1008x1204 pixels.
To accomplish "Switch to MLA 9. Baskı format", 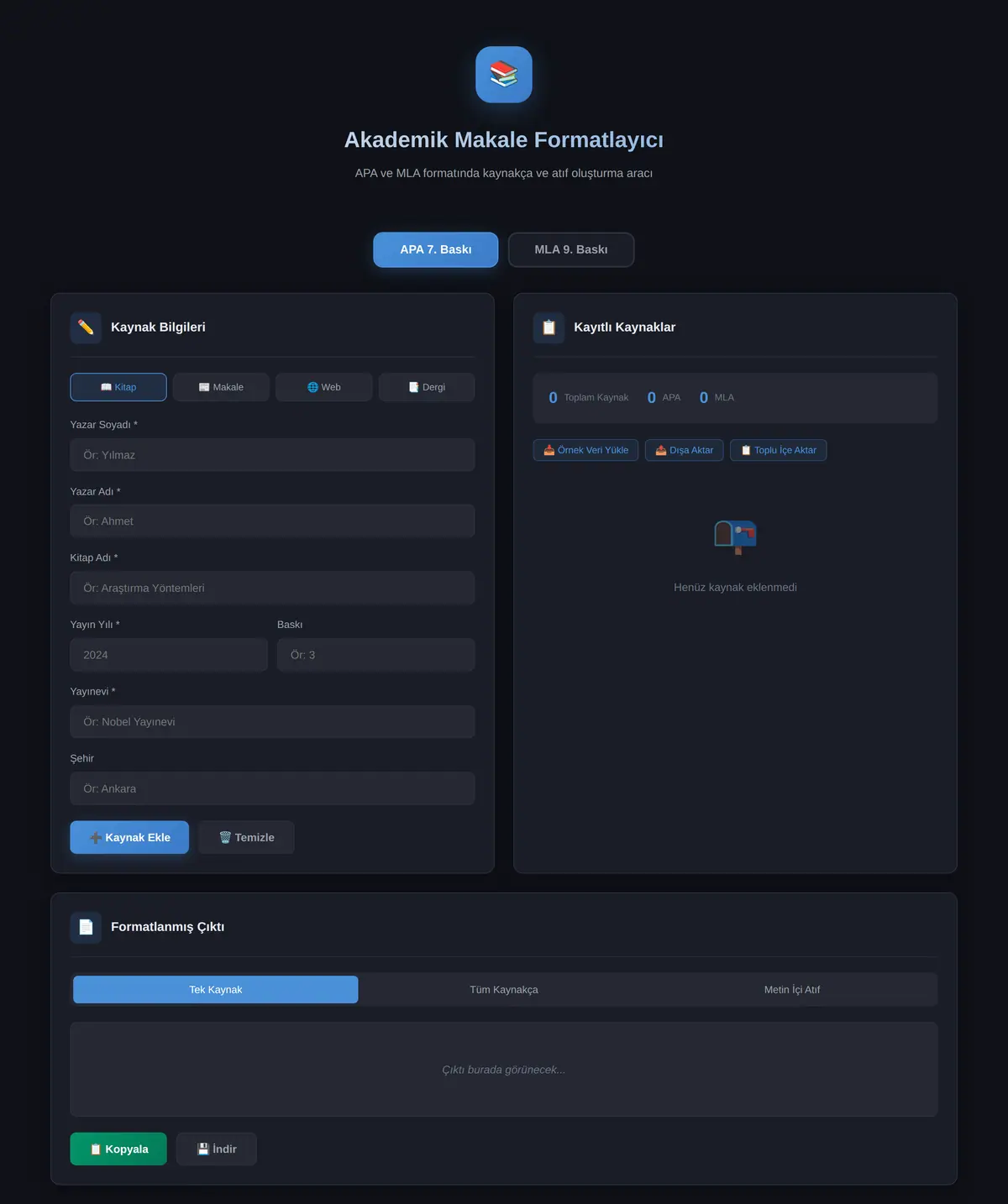I will 571,249.
